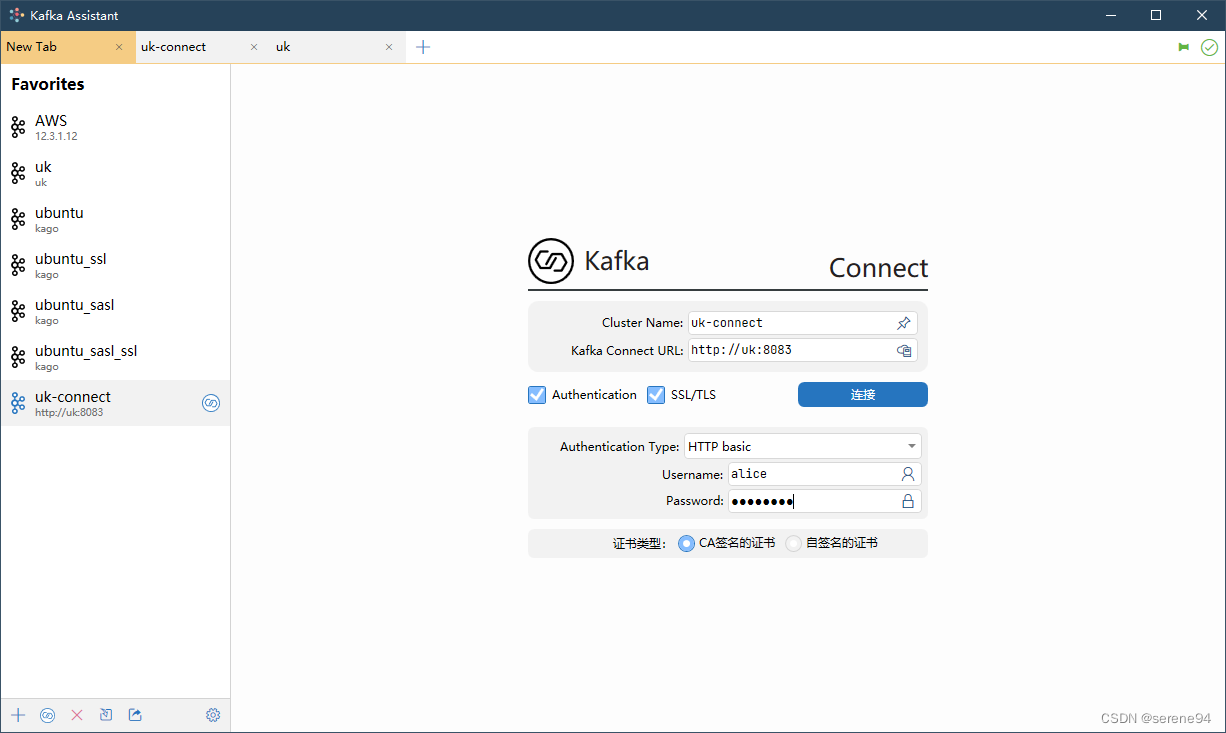Click the icon inside the Kafka Connect URL field

tap(903, 350)
